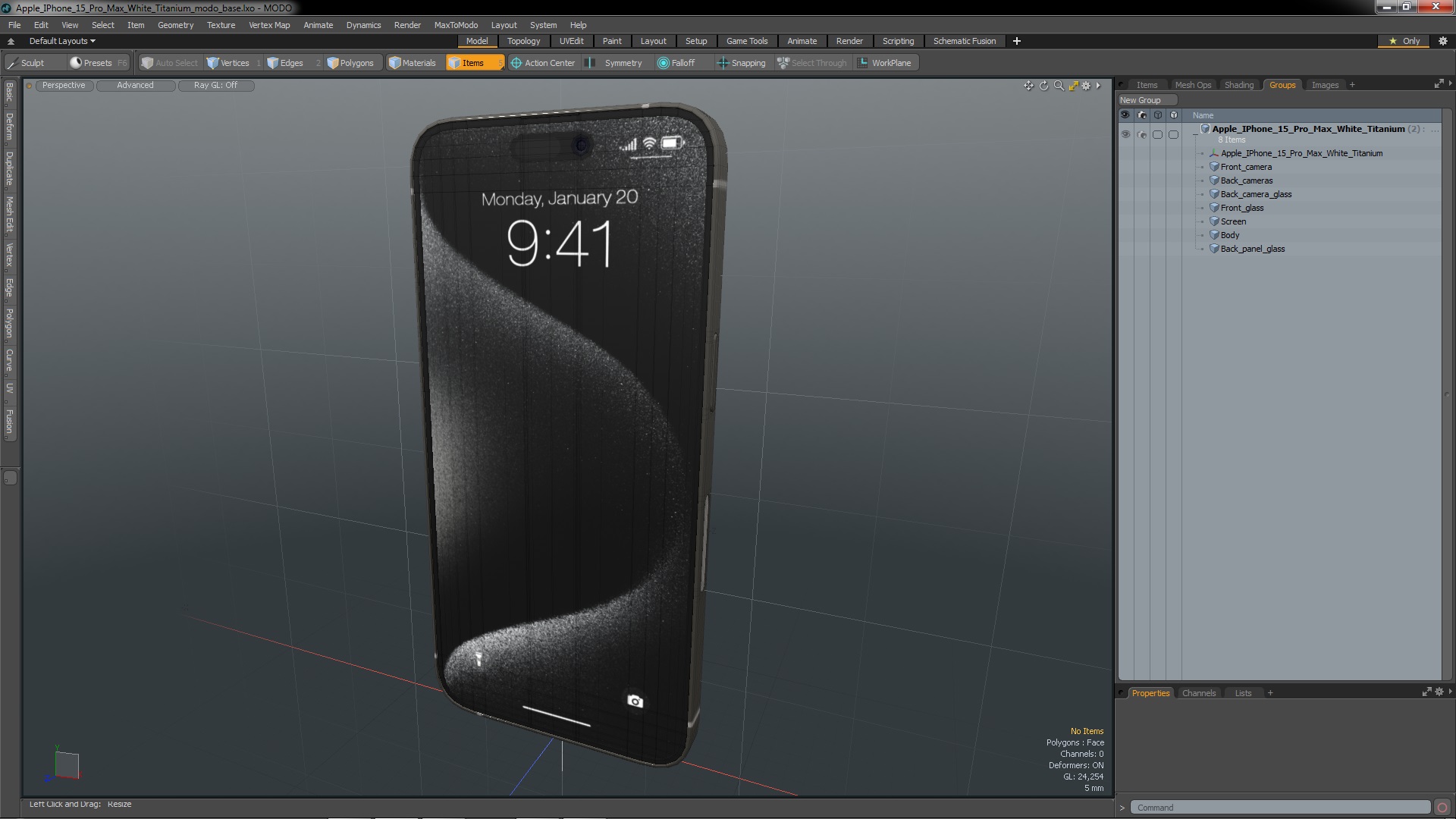Open the command history arrow
Screen dimensions: 1456x819
coord(1122,808)
